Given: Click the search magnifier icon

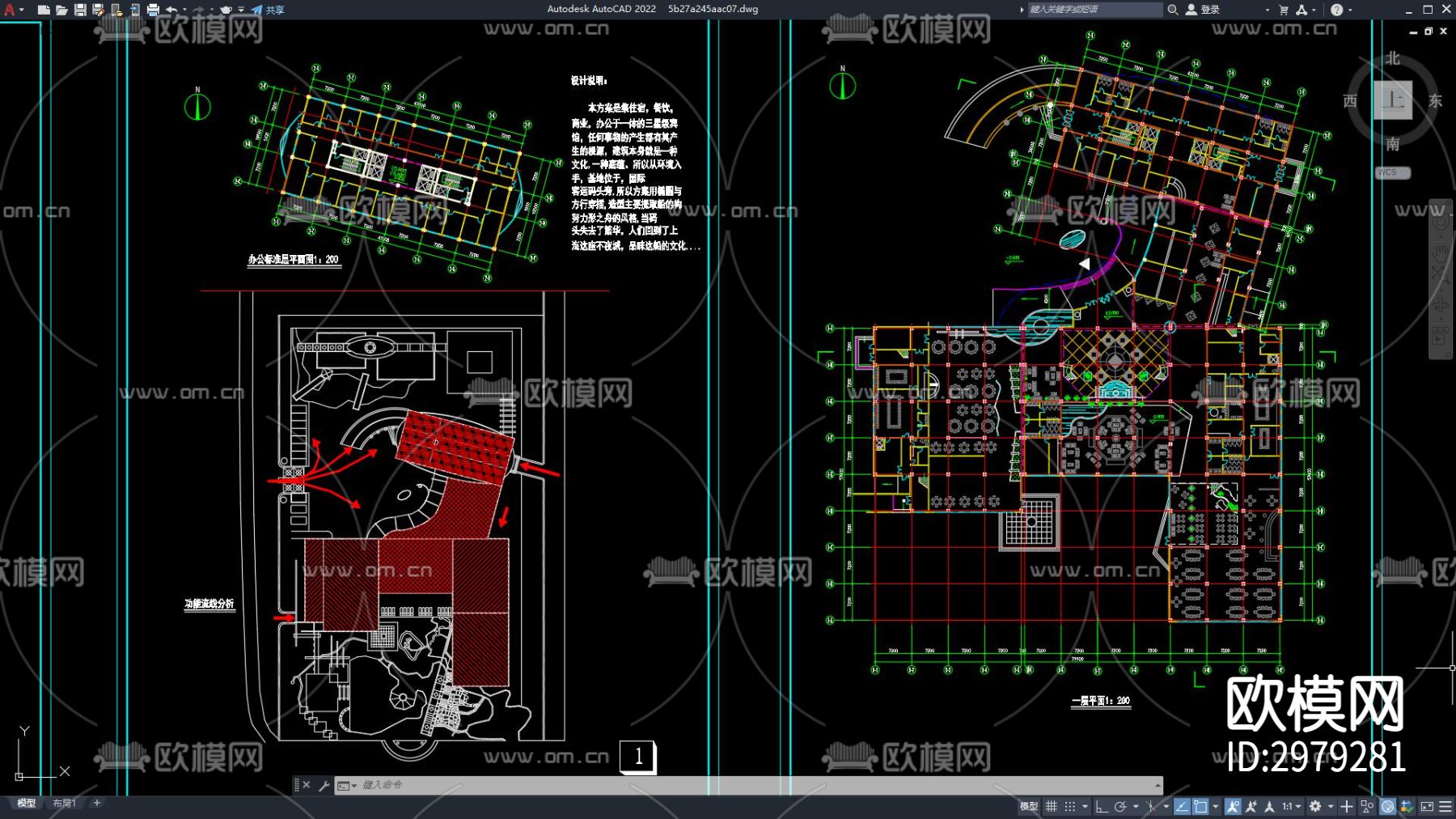Looking at the screenshot, I should (x=1172, y=10).
